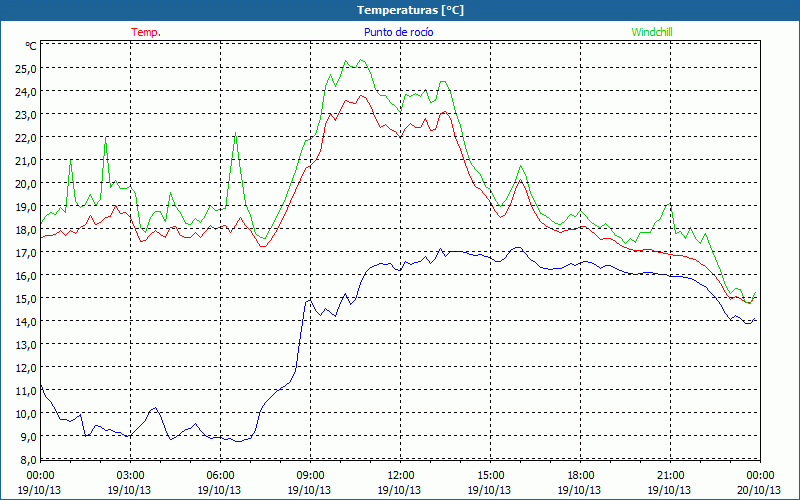Click the 19/10/13 date under 21:00
This screenshot has height=500, width=800.
669,490
